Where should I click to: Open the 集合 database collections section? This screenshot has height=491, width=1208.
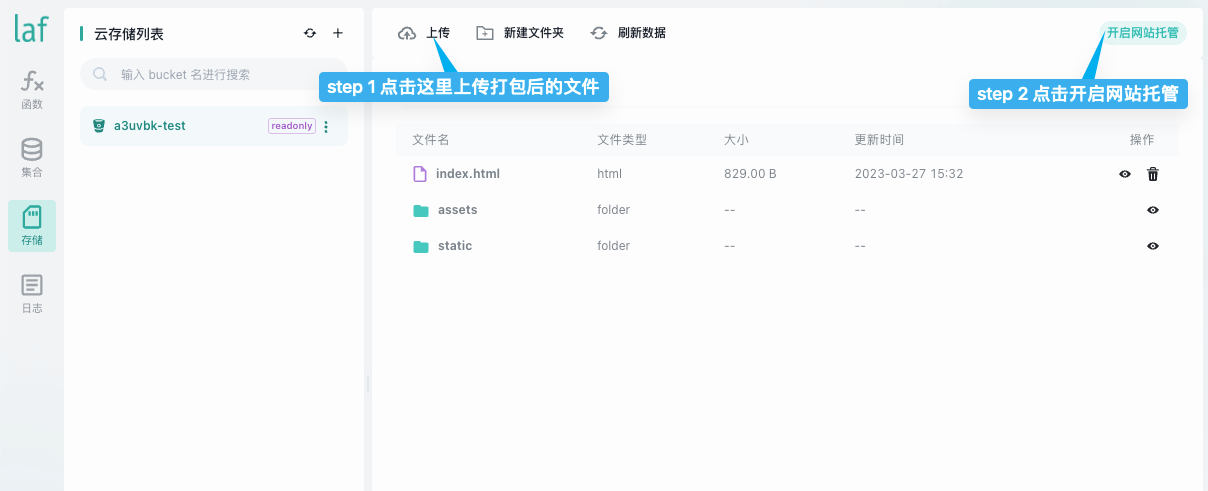pyautogui.click(x=32, y=158)
